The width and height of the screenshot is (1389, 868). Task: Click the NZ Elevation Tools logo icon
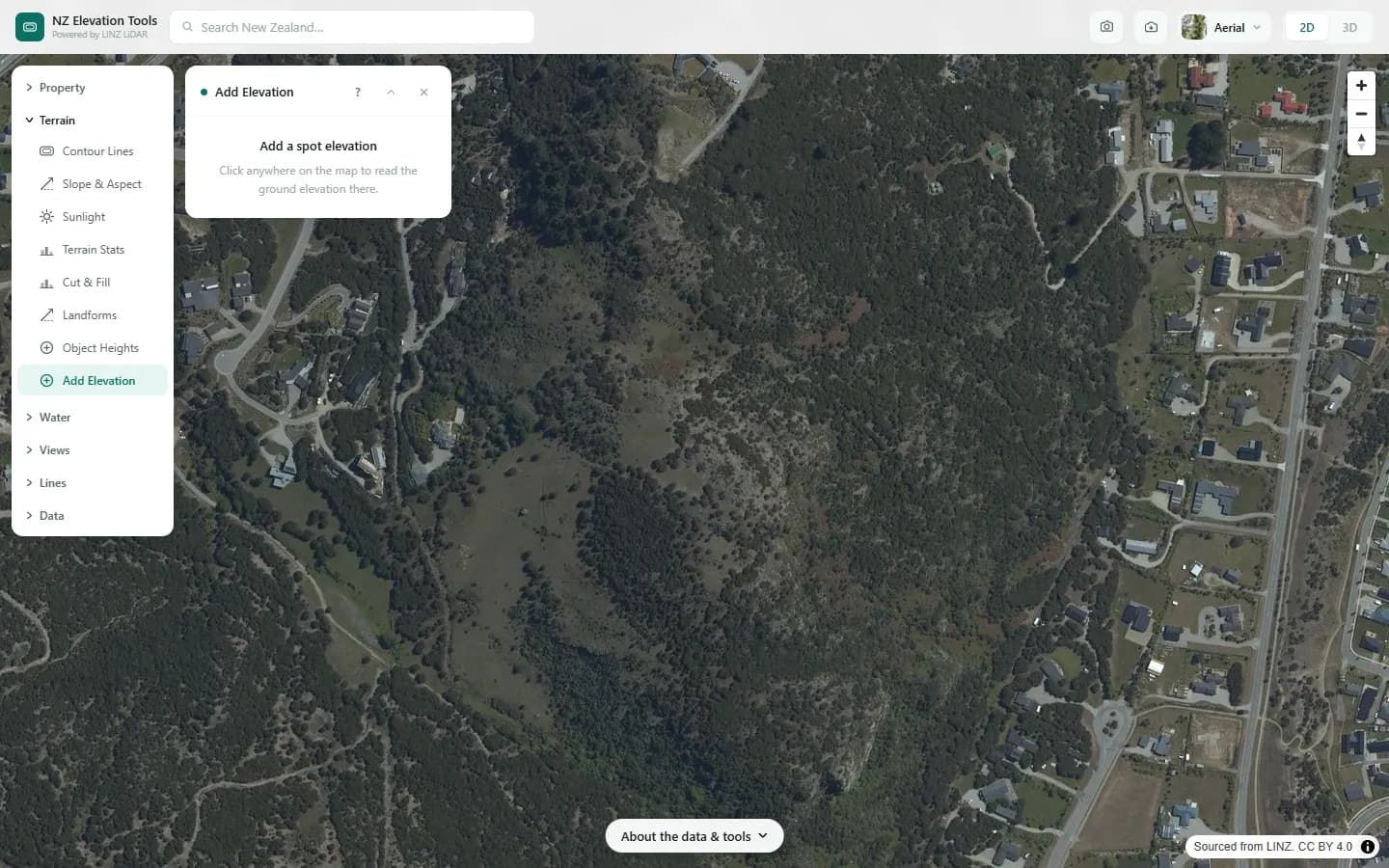coord(30,27)
